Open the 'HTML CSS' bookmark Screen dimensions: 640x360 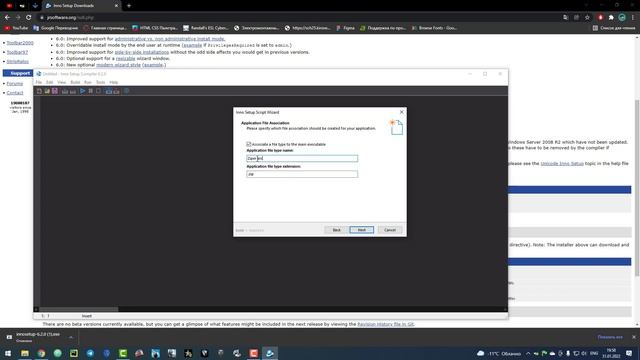click(x=155, y=28)
